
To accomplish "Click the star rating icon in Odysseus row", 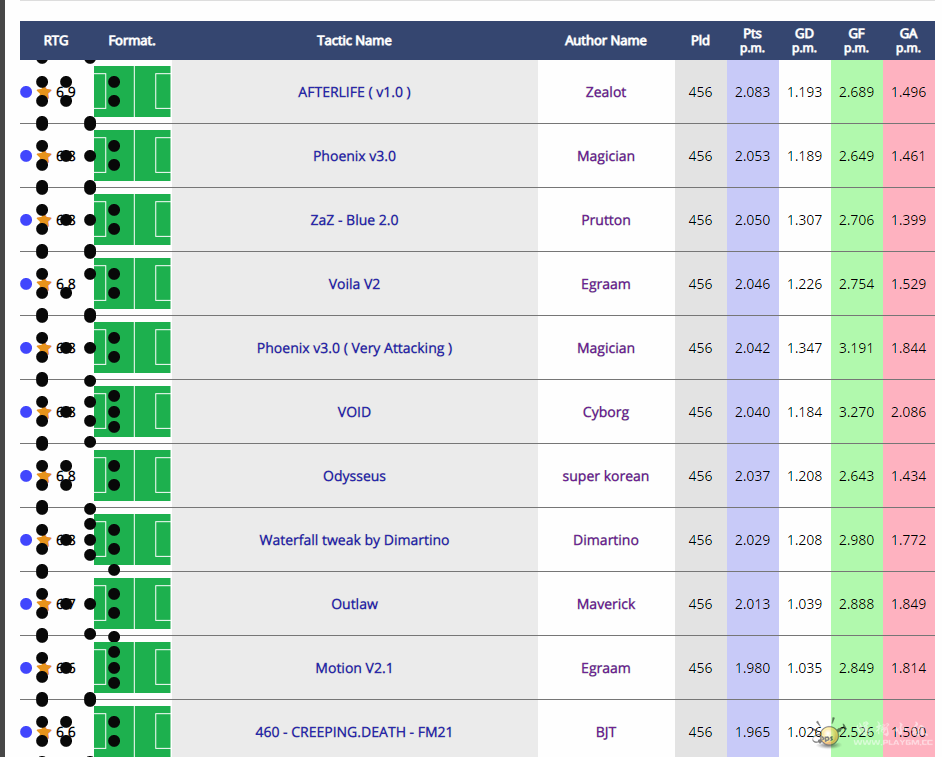I will (x=43, y=476).
